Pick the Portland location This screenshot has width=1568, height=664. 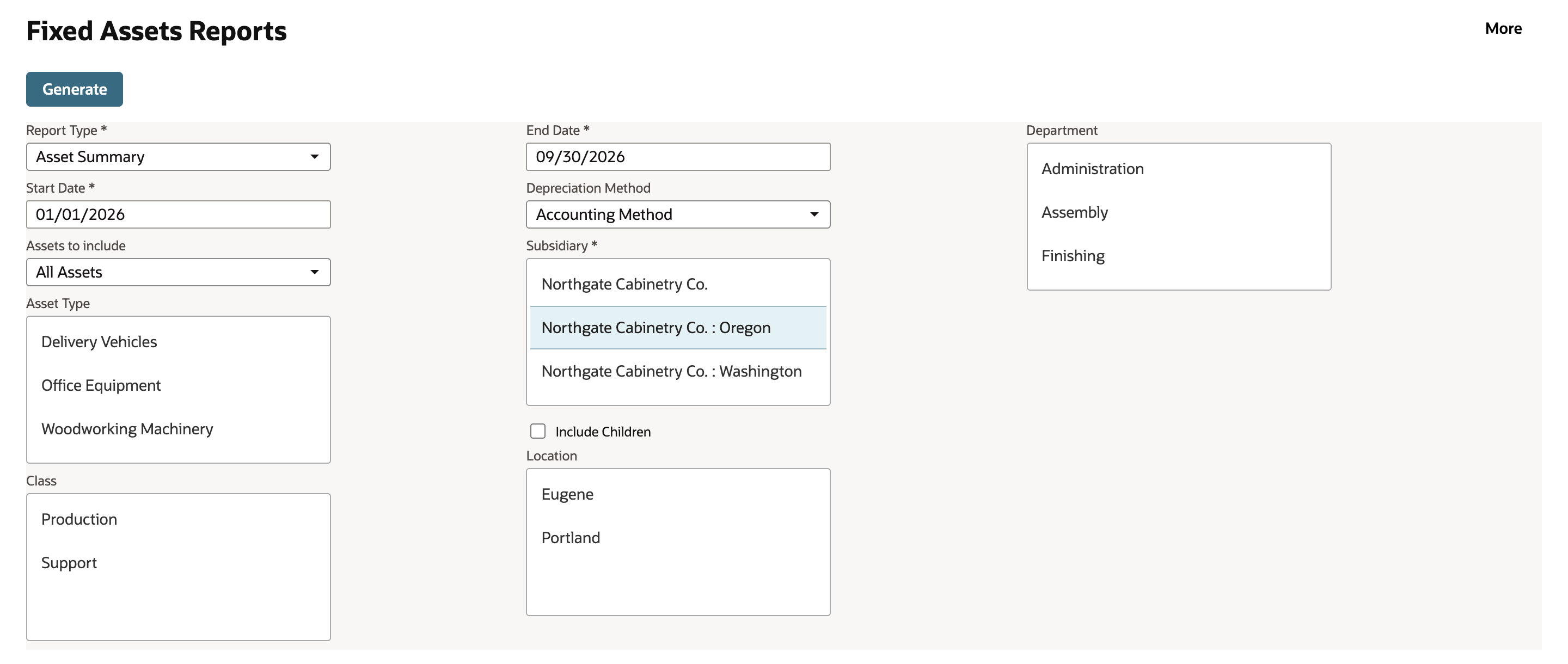click(x=678, y=538)
